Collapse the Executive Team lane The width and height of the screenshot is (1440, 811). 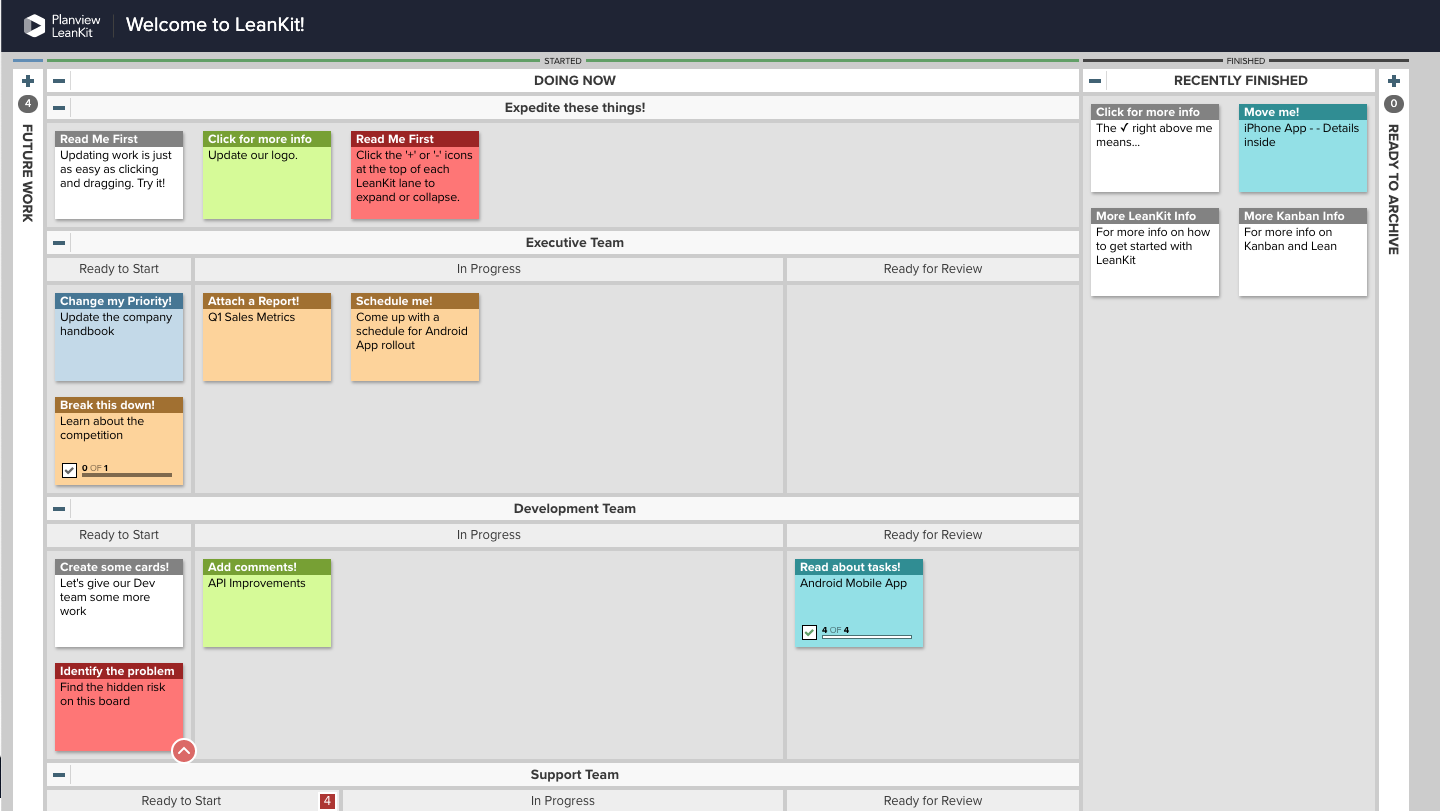pos(58,242)
